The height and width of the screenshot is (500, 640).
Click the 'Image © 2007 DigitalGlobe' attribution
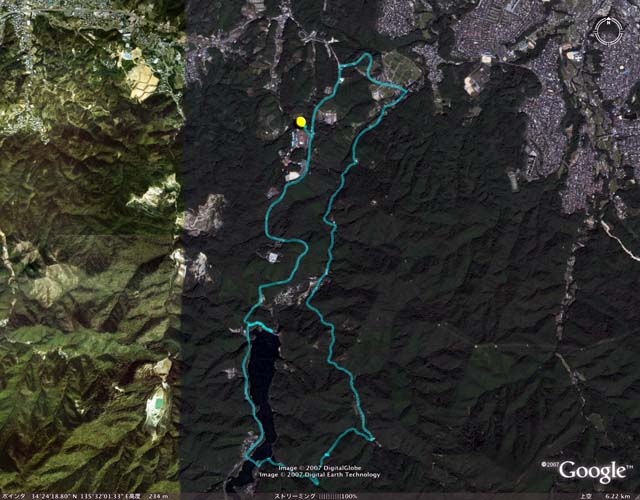pyautogui.click(x=320, y=468)
